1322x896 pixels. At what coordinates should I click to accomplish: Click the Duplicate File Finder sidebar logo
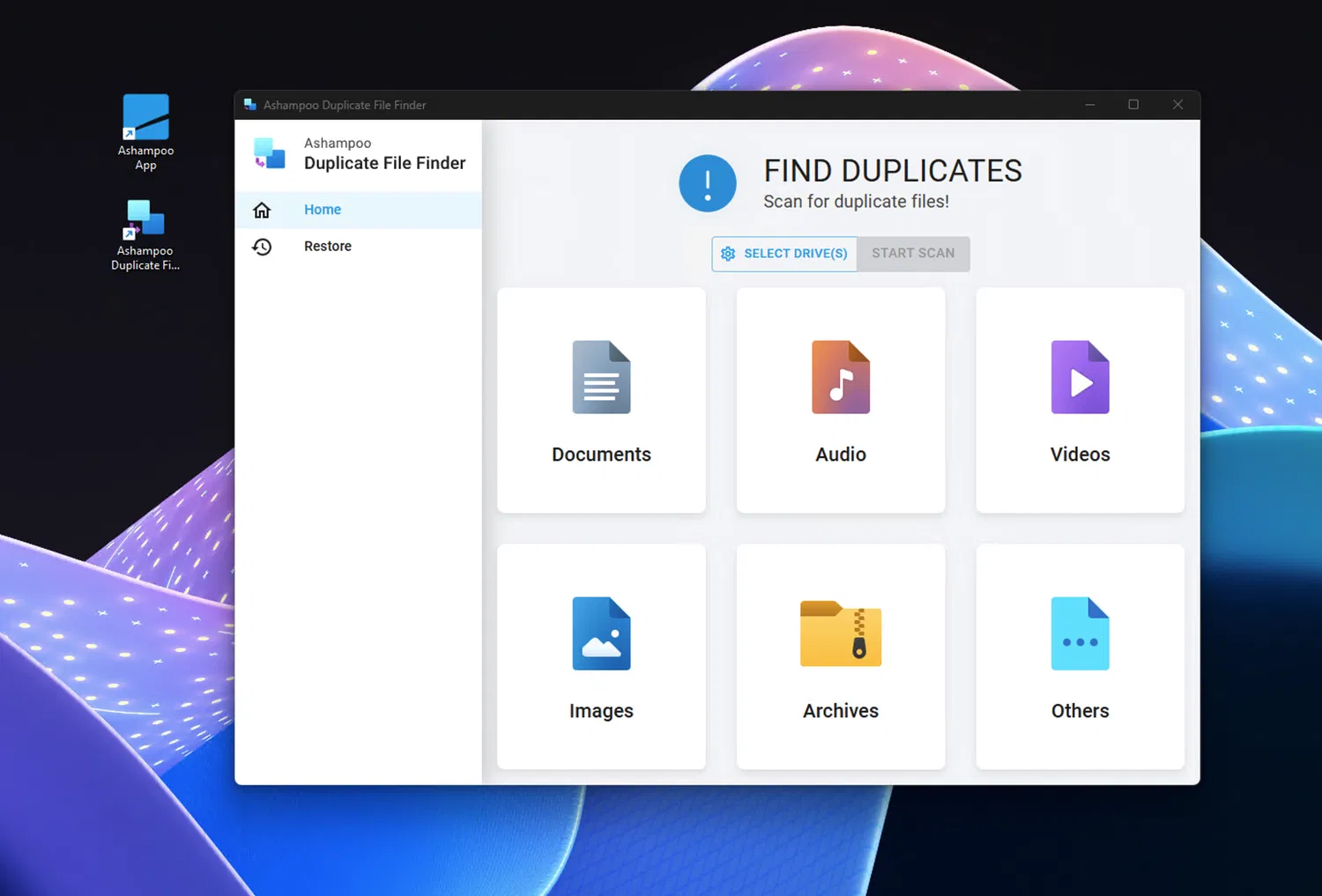(x=270, y=153)
